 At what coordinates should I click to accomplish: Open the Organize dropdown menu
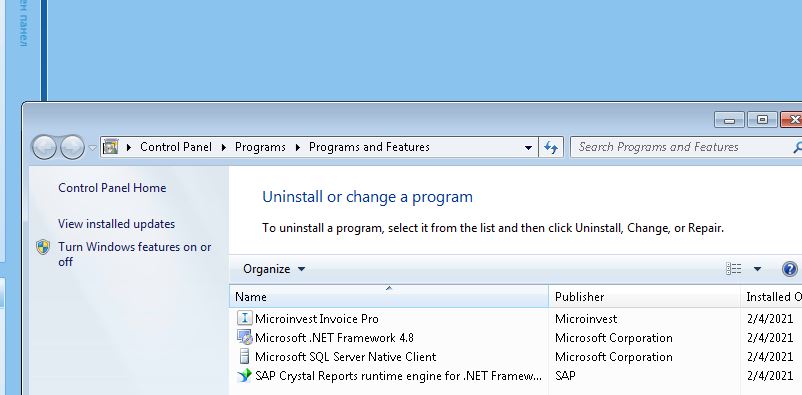click(x=274, y=269)
